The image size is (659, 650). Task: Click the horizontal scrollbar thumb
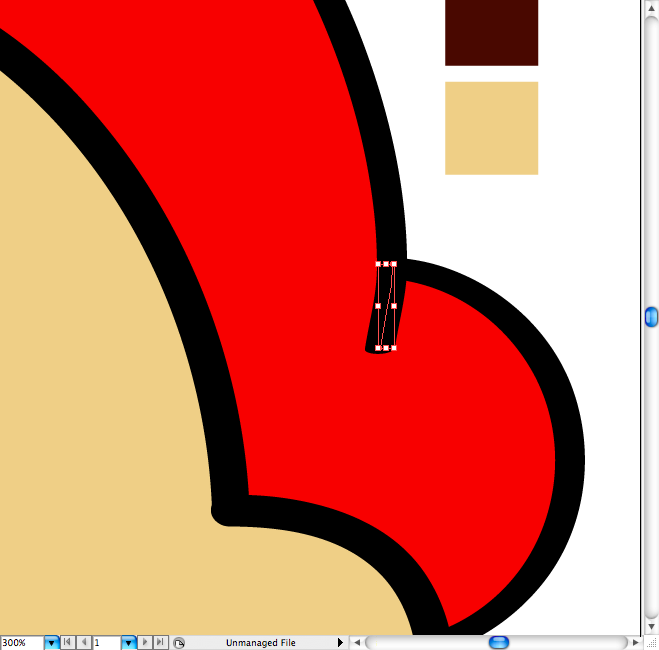click(499, 642)
